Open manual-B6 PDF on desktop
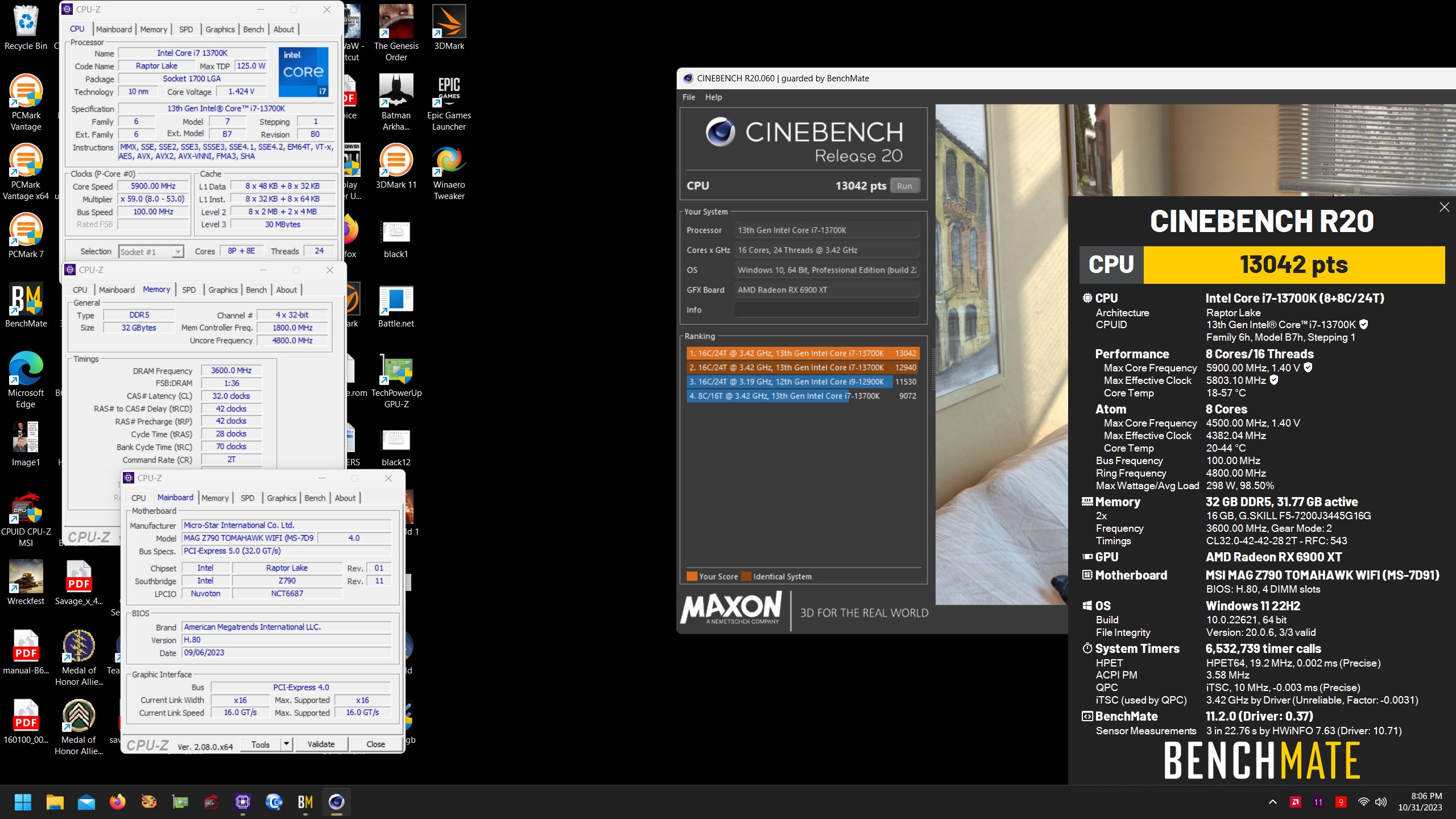Screen dimensions: 1456x819 26,652
